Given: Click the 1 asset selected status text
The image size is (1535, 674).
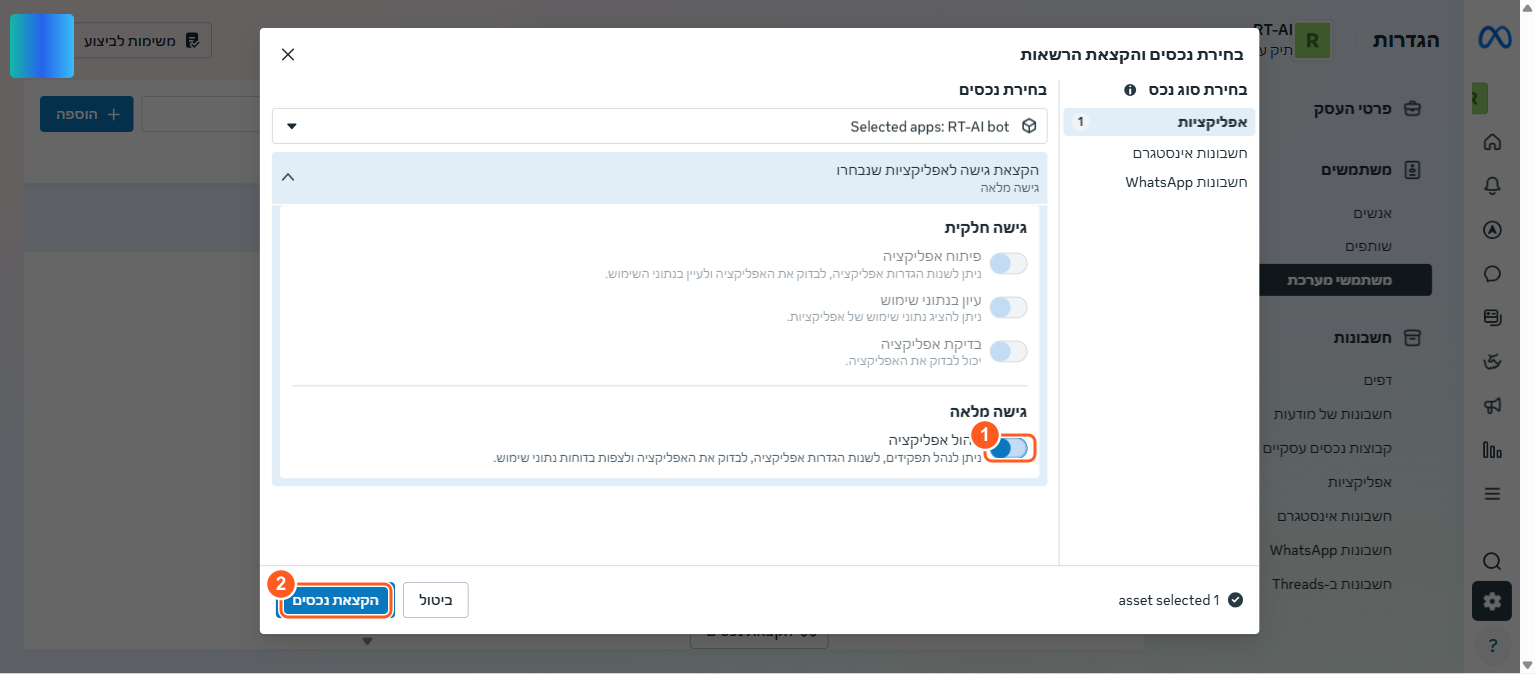Looking at the screenshot, I should pyautogui.click(x=1169, y=600).
